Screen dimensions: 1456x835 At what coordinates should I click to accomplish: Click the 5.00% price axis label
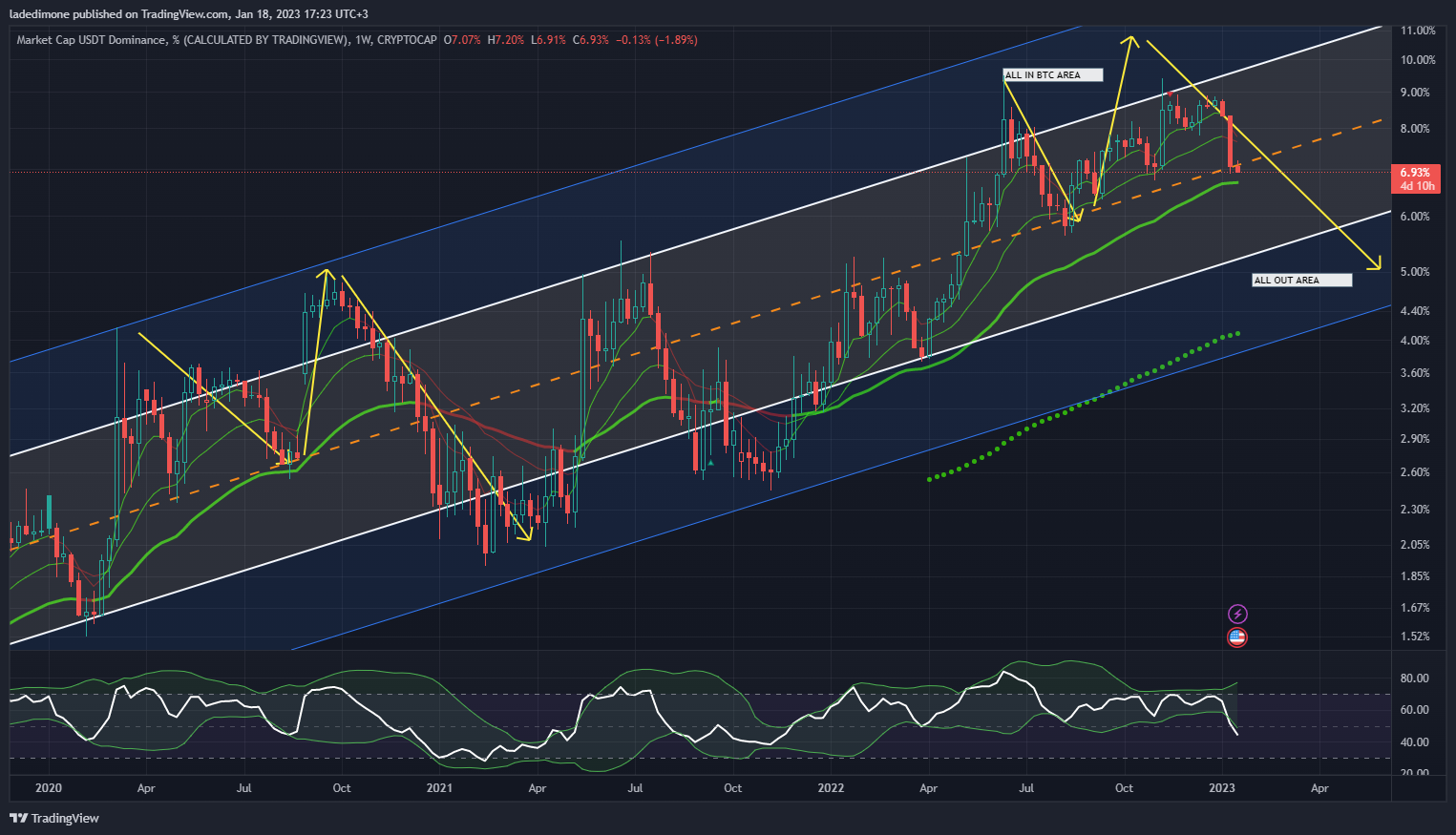(x=1414, y=272)
